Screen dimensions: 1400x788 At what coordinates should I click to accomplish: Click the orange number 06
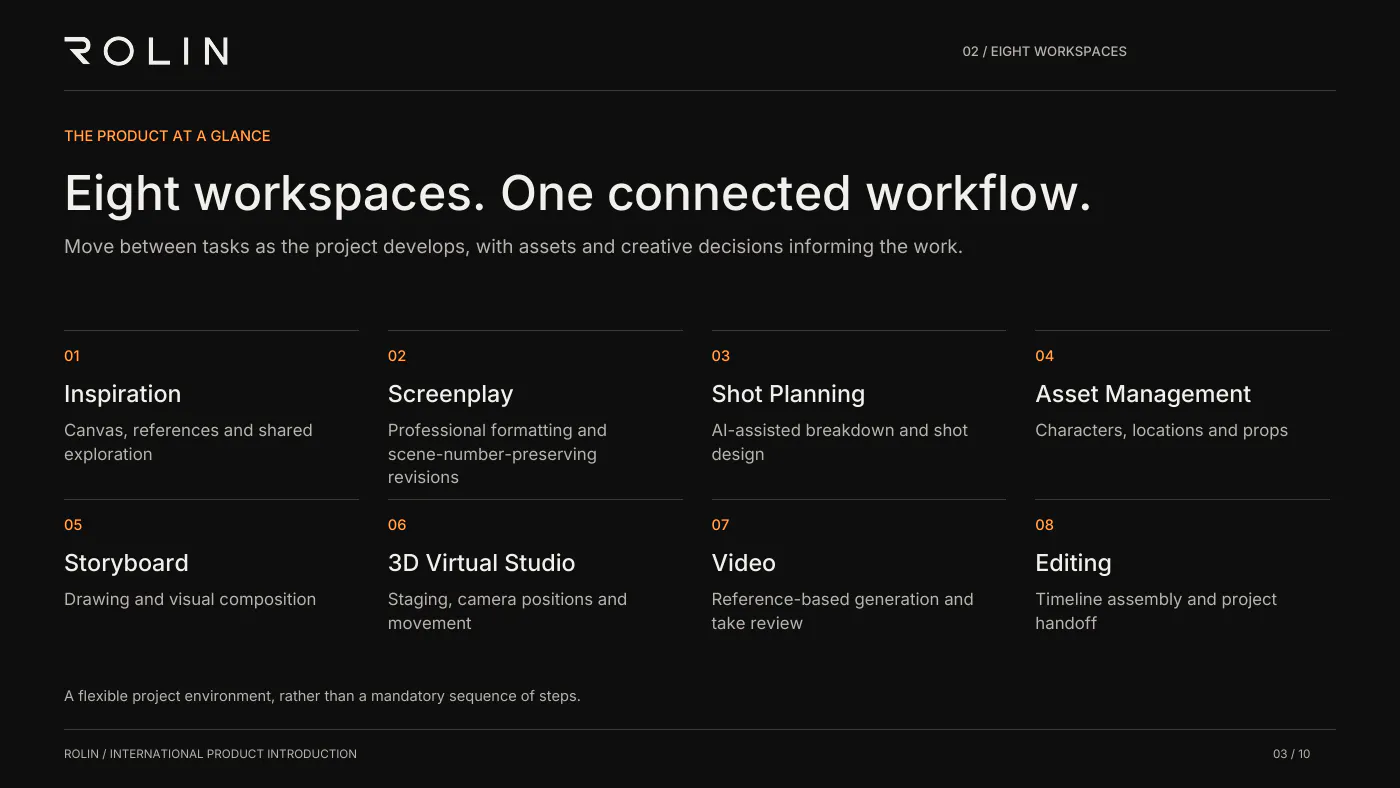(397, 525)
